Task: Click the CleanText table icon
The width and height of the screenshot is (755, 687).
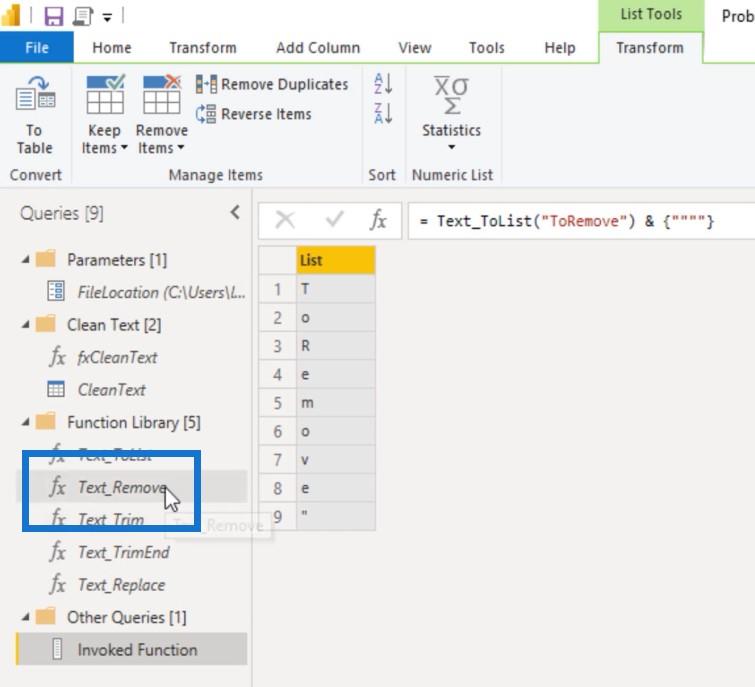Action: tap(56, 389)
